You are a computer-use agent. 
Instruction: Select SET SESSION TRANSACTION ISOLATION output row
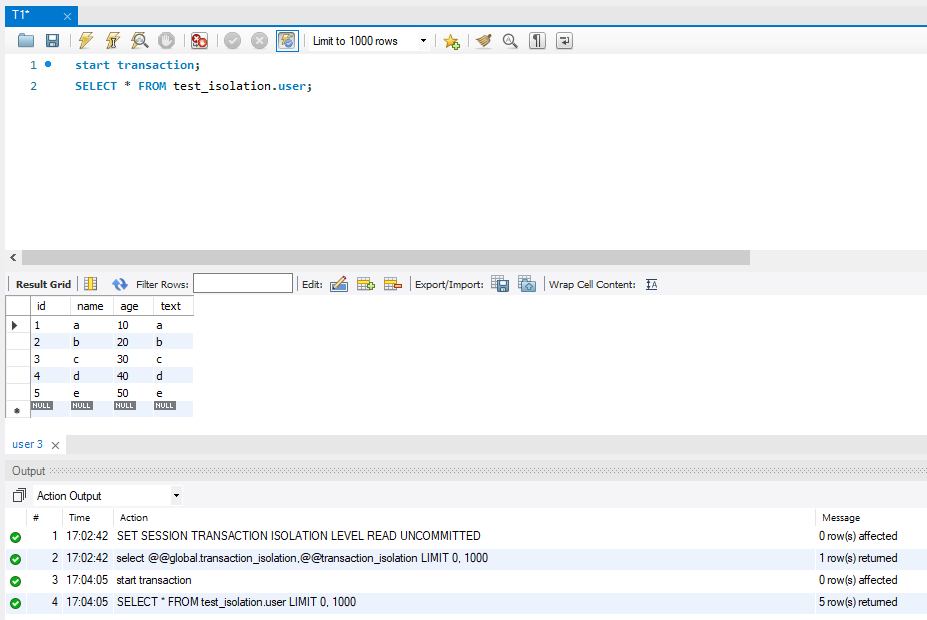pos(466,536)
